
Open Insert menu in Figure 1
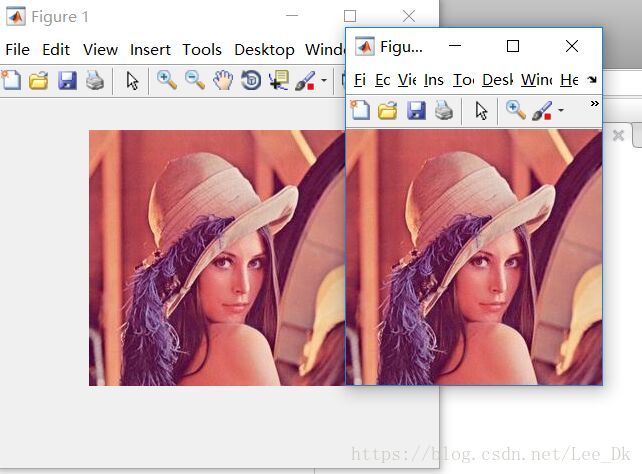[150, 50]
